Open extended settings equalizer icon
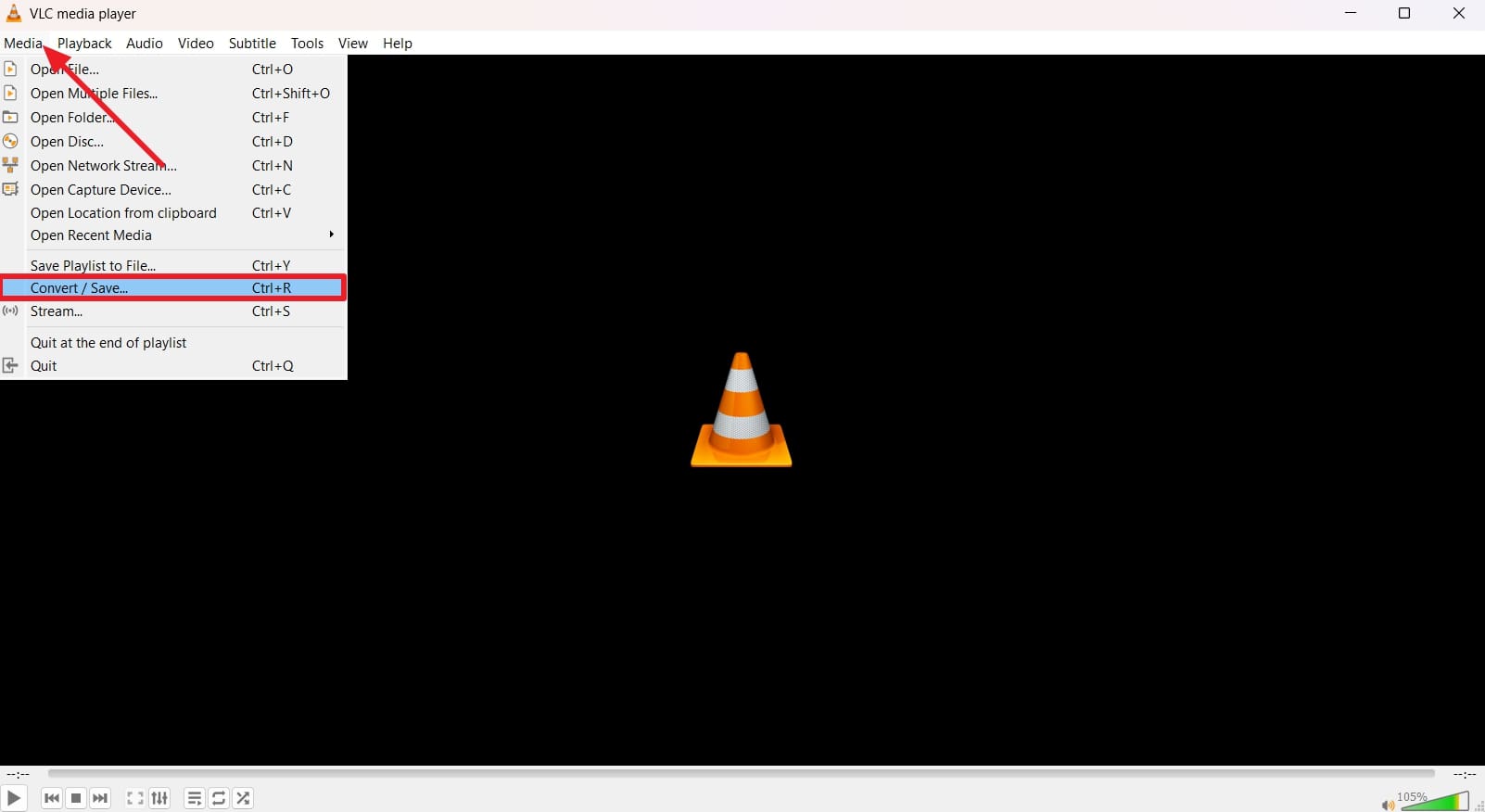Image resolution: width=1485 pixels, height=812 pixels. point(159,798)
